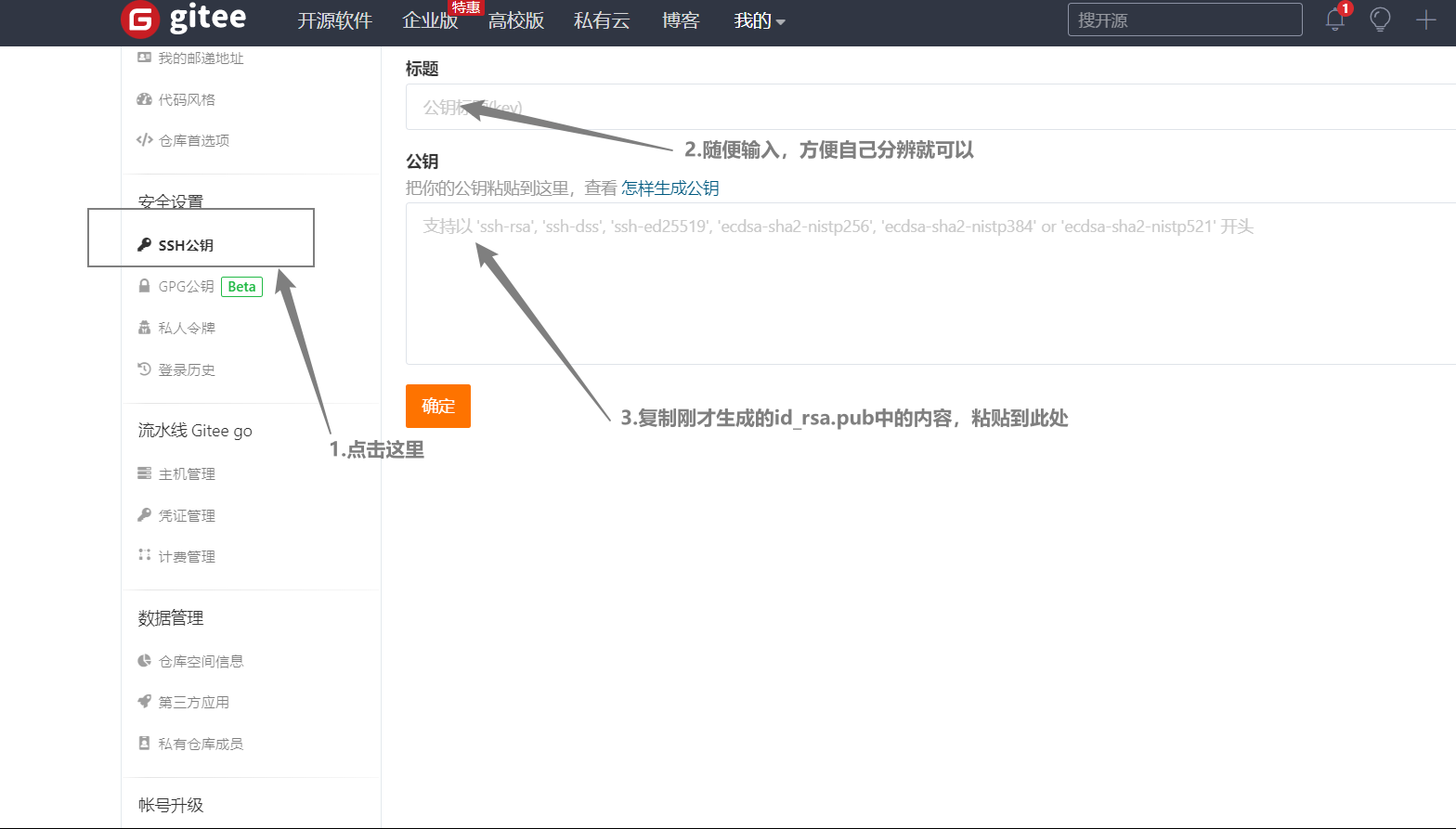This screenshot has height=829, width=1456.
Task: Click the login history clock icon
Action: click(x=144, y=369)
